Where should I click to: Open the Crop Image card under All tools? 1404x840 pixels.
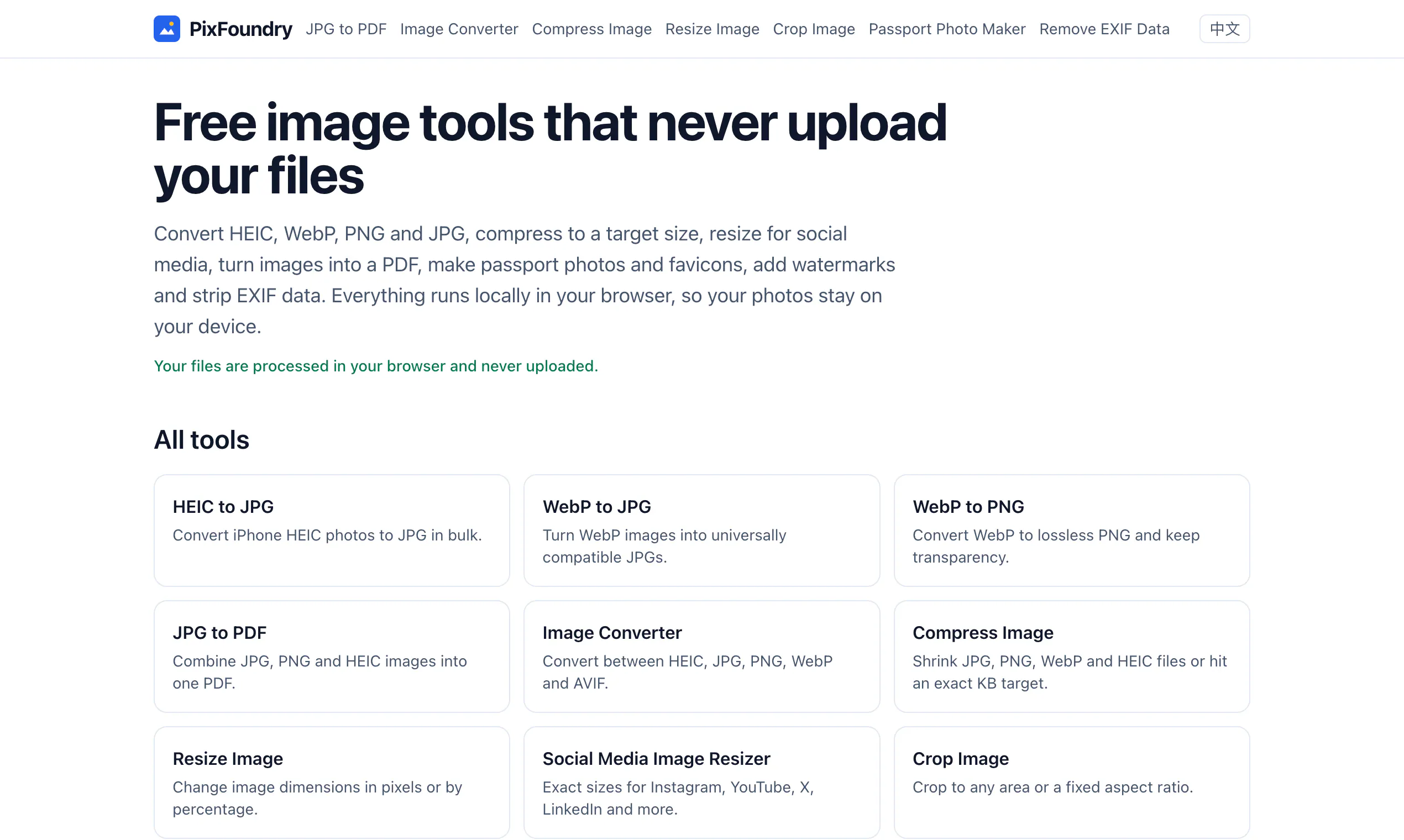pos(1072,783)
